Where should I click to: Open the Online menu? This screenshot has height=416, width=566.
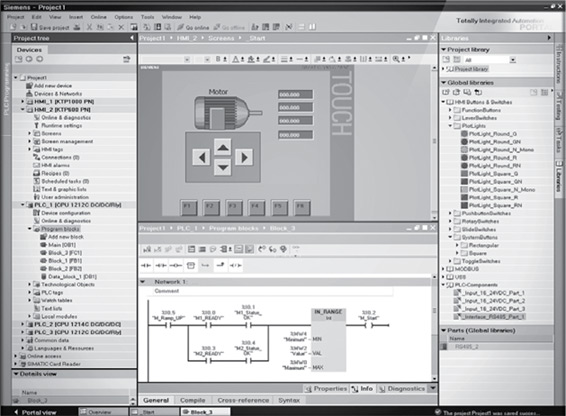pos(99,17)
